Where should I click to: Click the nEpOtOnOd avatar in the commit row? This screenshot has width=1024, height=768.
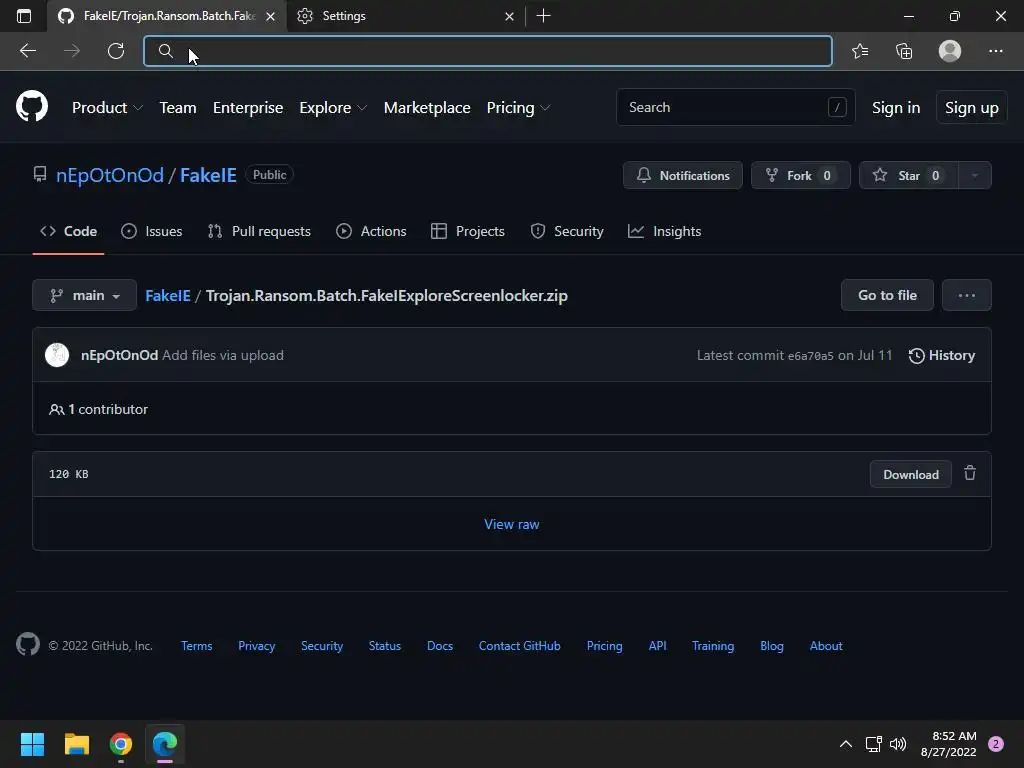(57, 355)
